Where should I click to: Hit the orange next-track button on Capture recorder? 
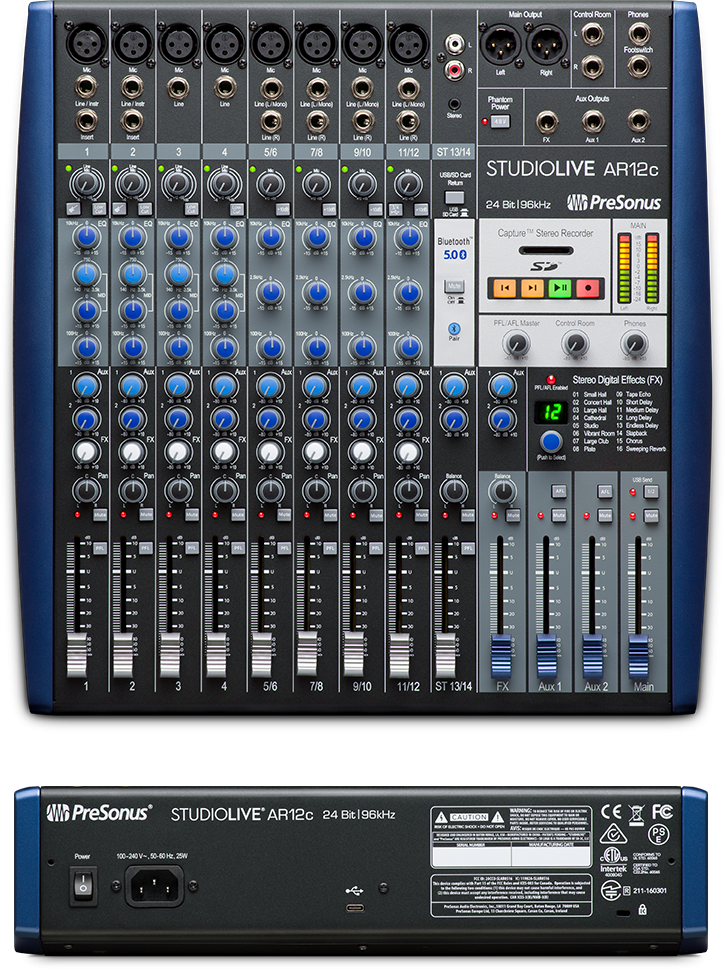[532, 287]
